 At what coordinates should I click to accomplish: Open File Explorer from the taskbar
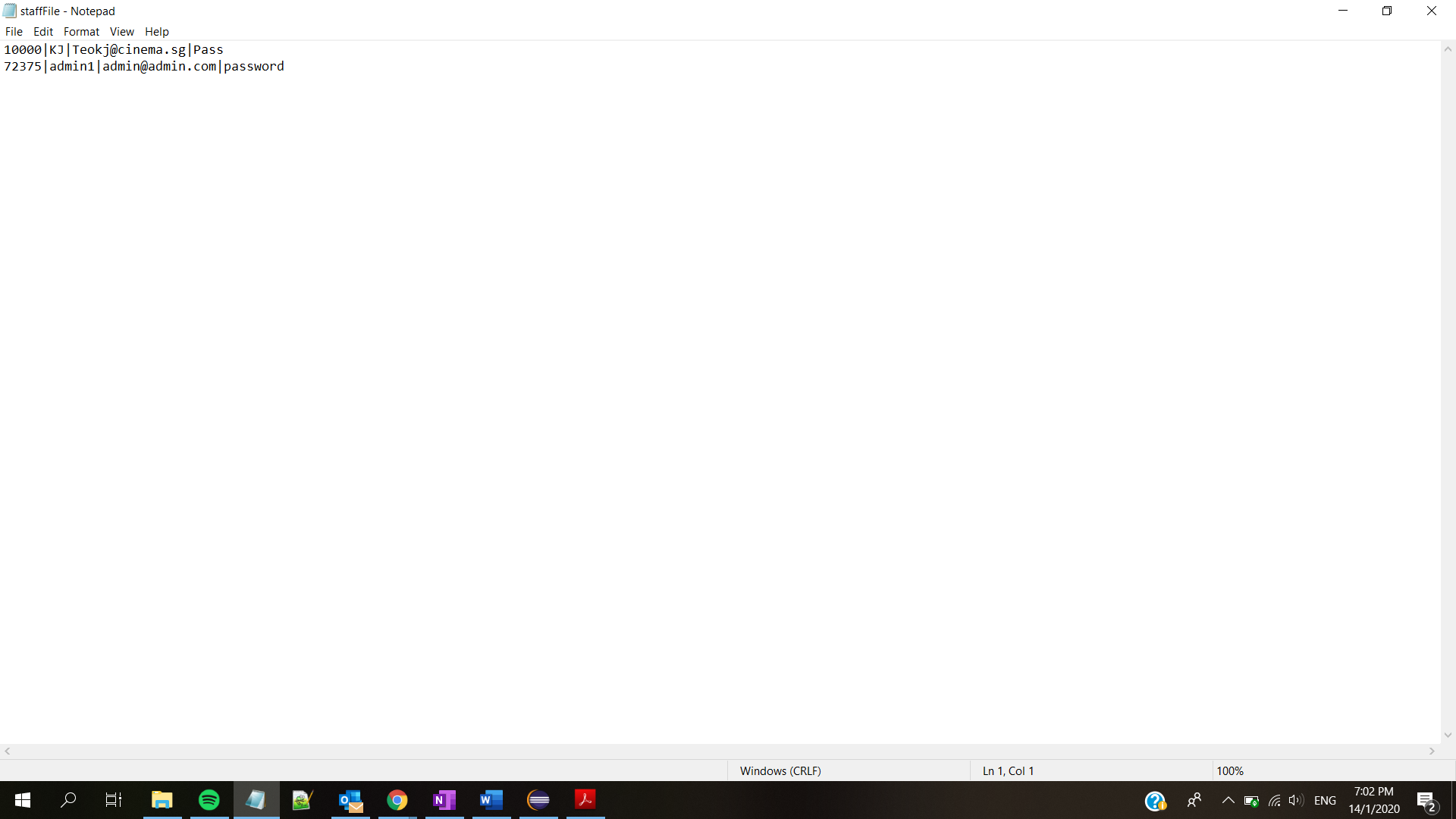point(162,800)
